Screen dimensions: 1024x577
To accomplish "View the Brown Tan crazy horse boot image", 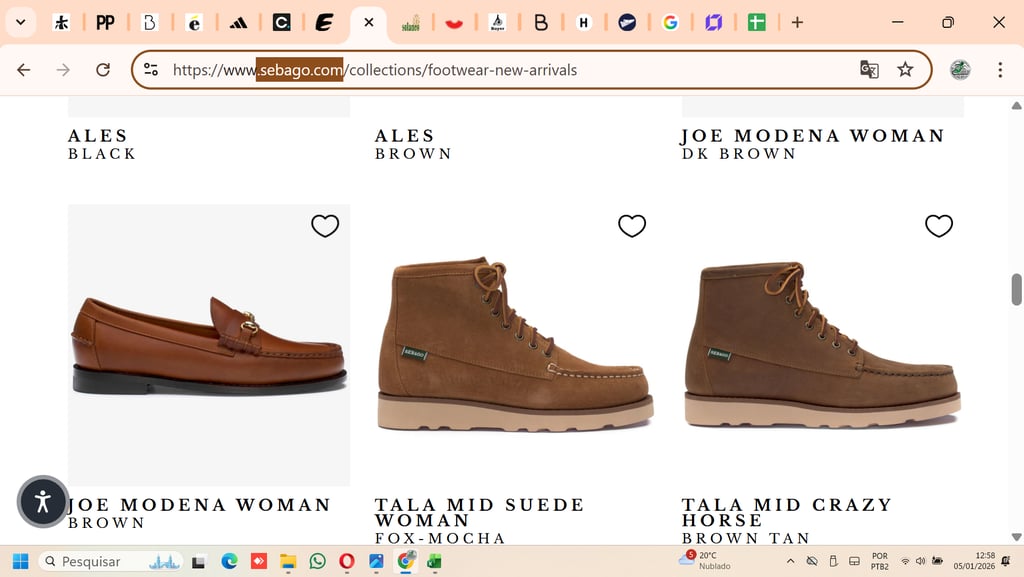I will coord(823,345).
